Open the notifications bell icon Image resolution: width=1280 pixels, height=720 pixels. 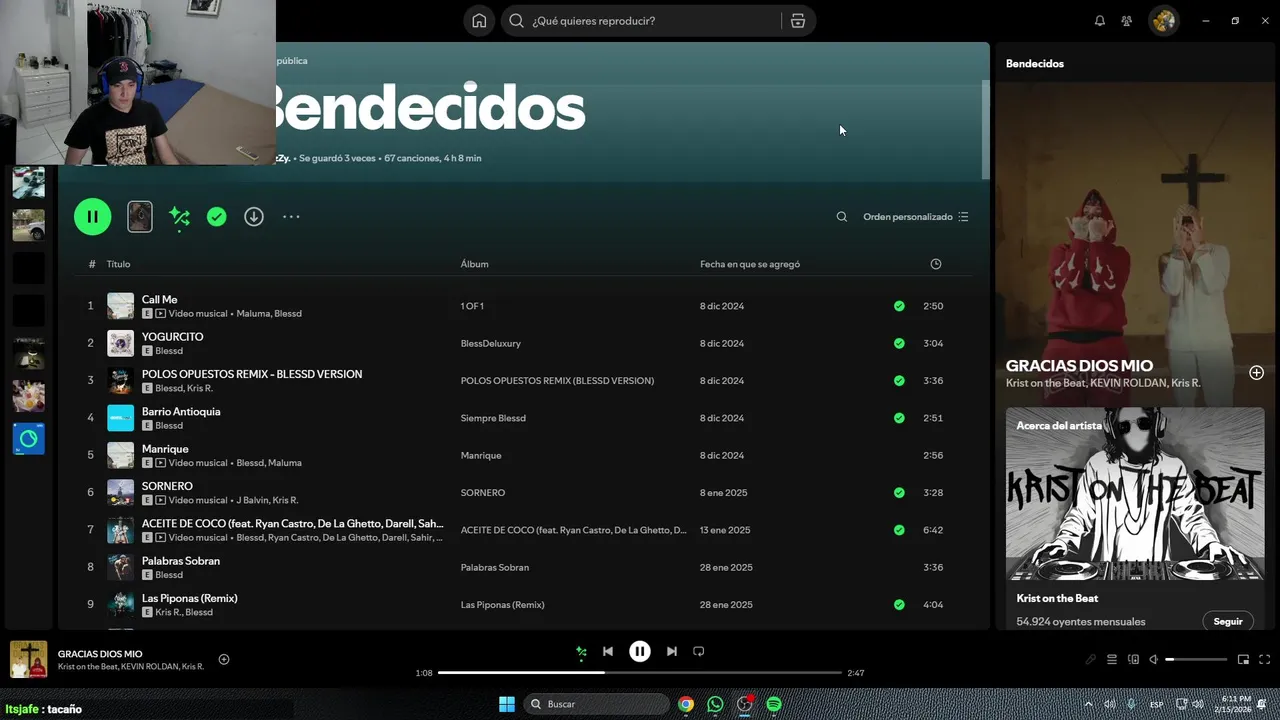coord(1100,21)
